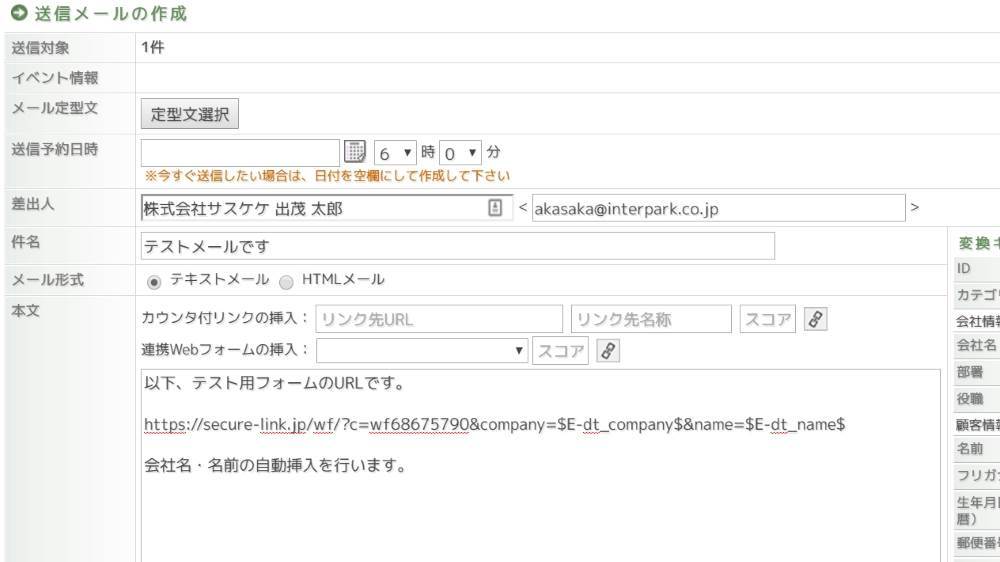Click the 送信対象 row label
This screenshot has width=1000, height=562.
40,47
